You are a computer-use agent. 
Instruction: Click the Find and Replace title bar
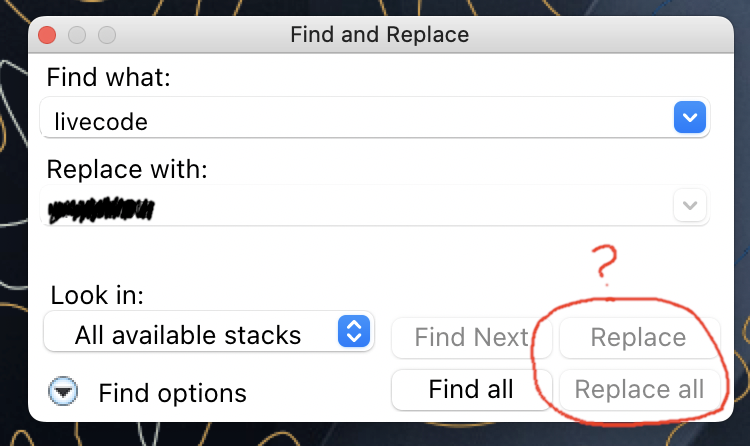(x=379, y=35)
